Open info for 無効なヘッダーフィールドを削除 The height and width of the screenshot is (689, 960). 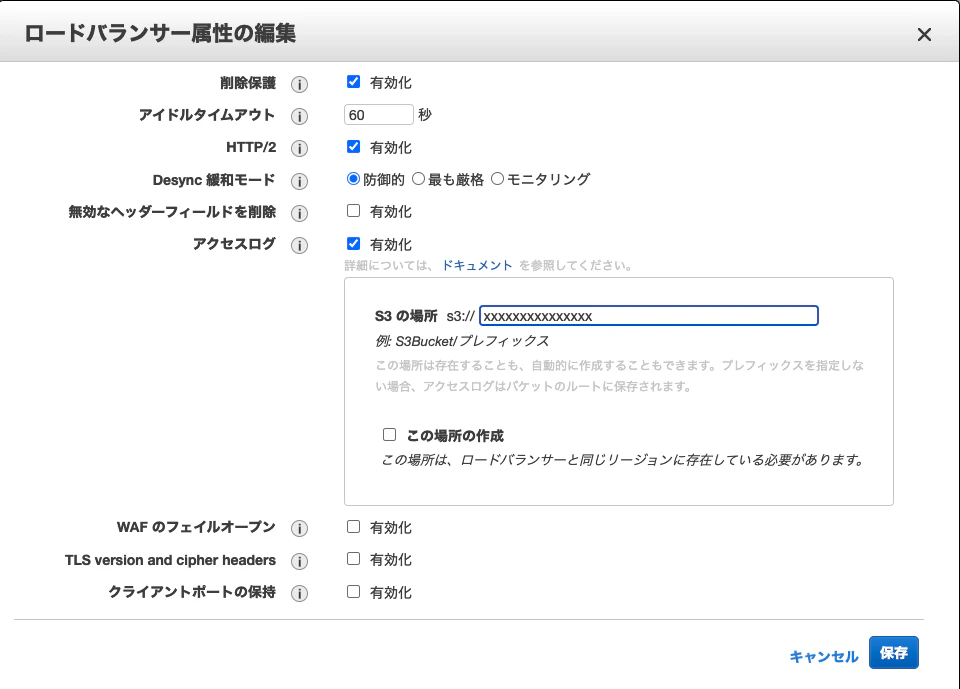(299, 213)
